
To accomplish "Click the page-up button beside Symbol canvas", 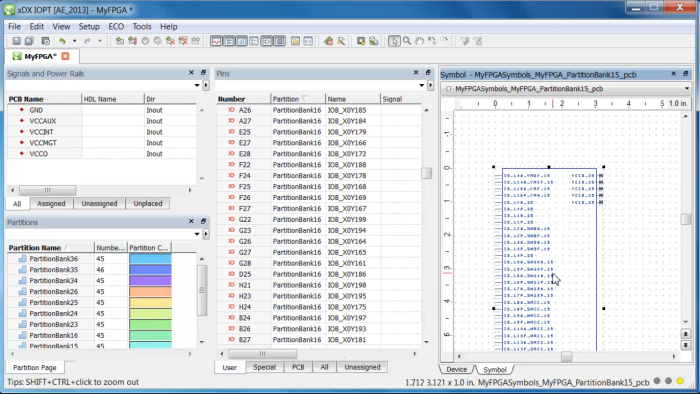I will pos(686,334).
